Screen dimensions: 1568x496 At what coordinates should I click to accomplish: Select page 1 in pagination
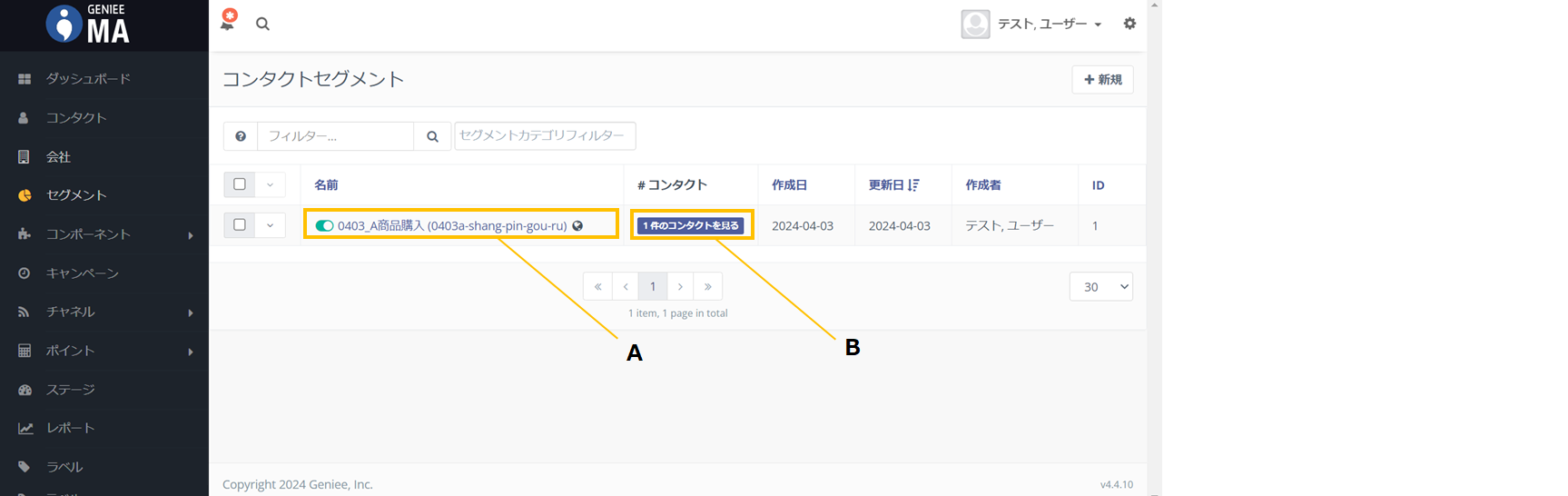653,287
